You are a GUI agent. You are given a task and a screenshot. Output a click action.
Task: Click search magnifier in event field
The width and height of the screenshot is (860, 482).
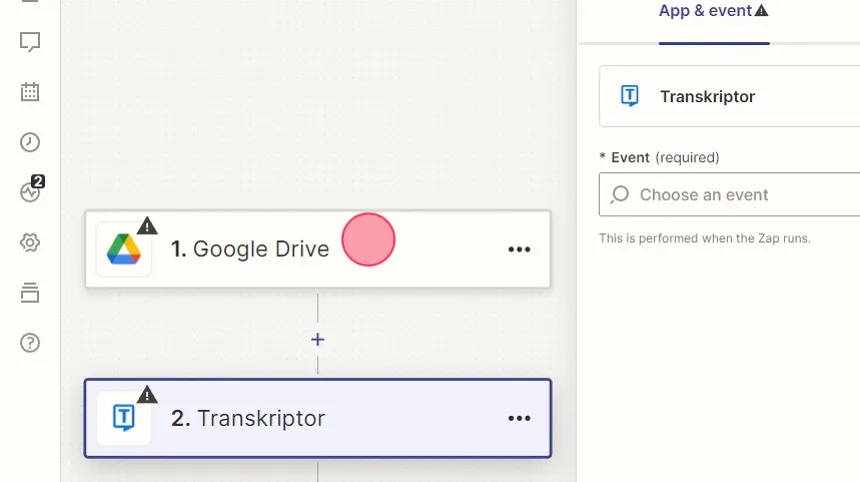click(620, 194)
